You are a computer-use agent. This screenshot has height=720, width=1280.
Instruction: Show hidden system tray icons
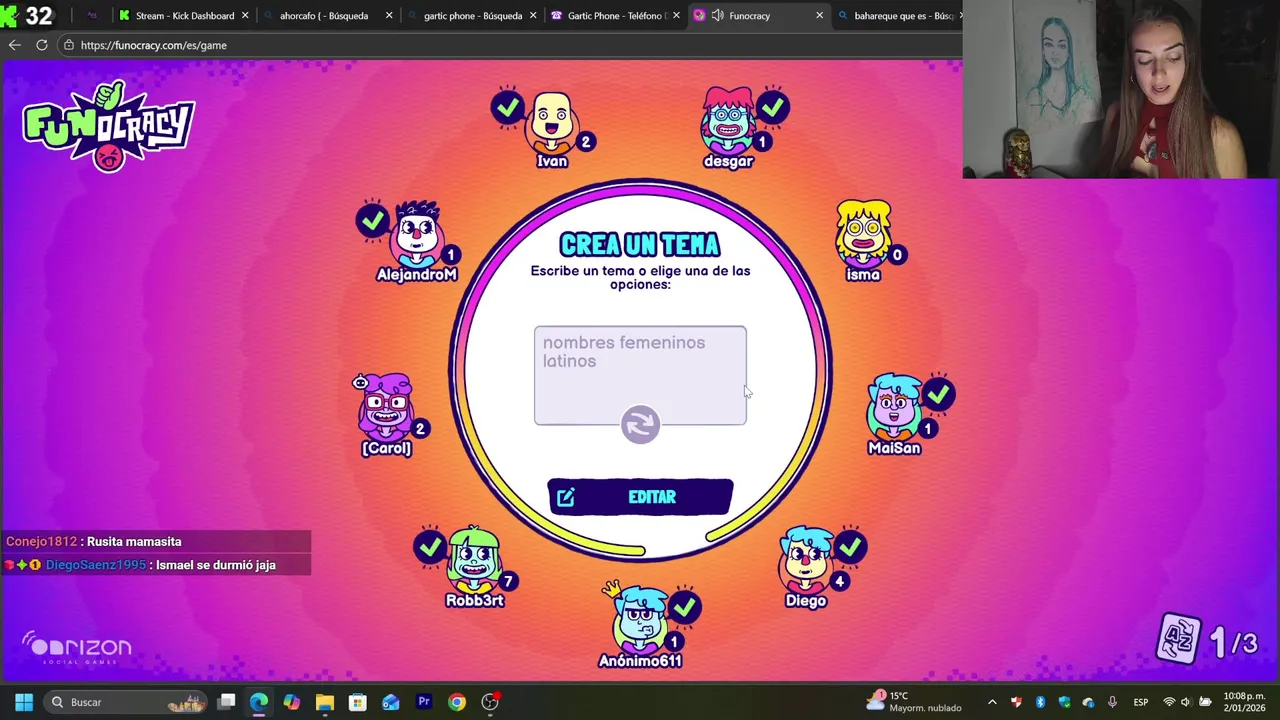click(992, 702)
